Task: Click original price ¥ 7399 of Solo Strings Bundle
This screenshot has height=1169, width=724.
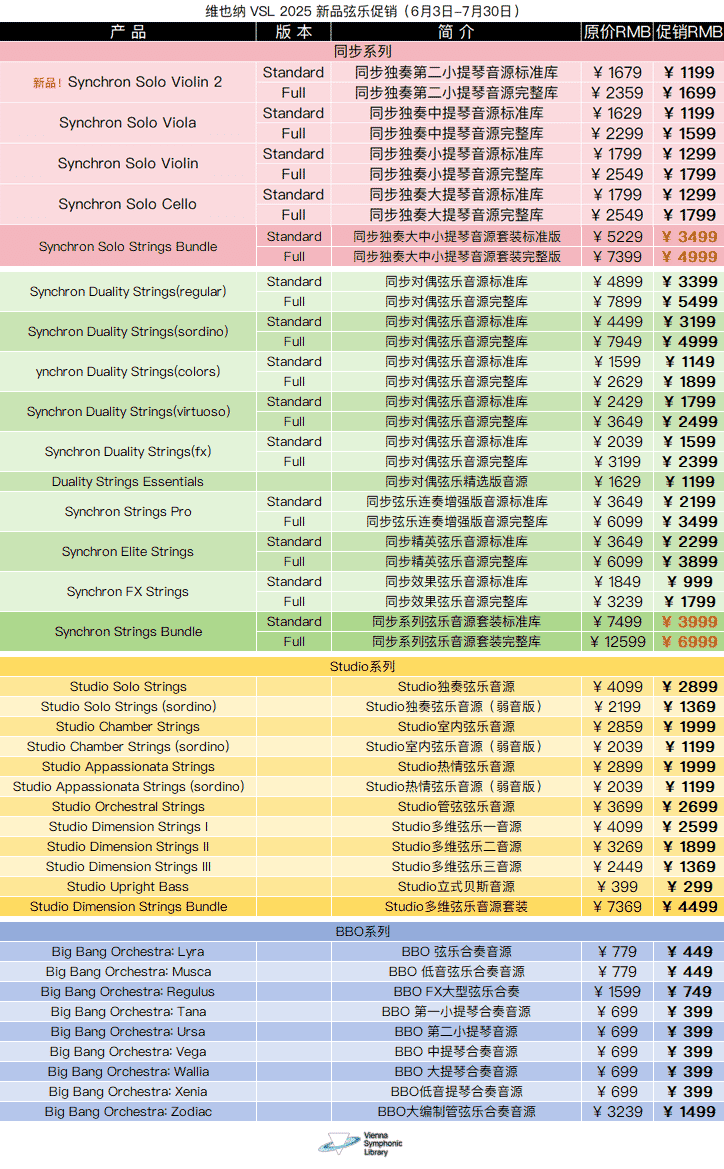Action: pyautogui.click(x=618, y=256)
